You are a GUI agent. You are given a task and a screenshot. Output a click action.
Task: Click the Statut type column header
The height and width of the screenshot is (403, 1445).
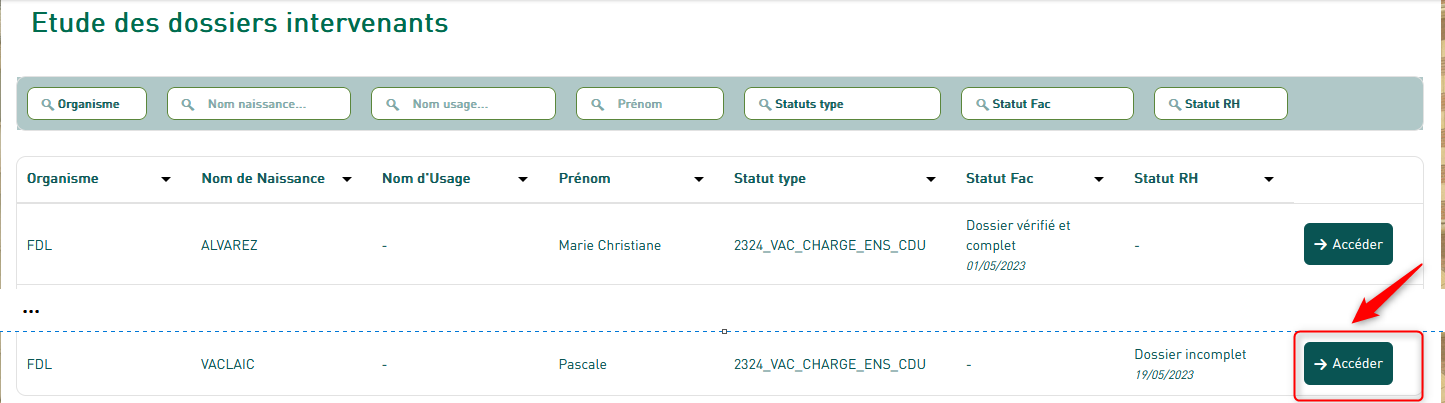tap(770, 179)
